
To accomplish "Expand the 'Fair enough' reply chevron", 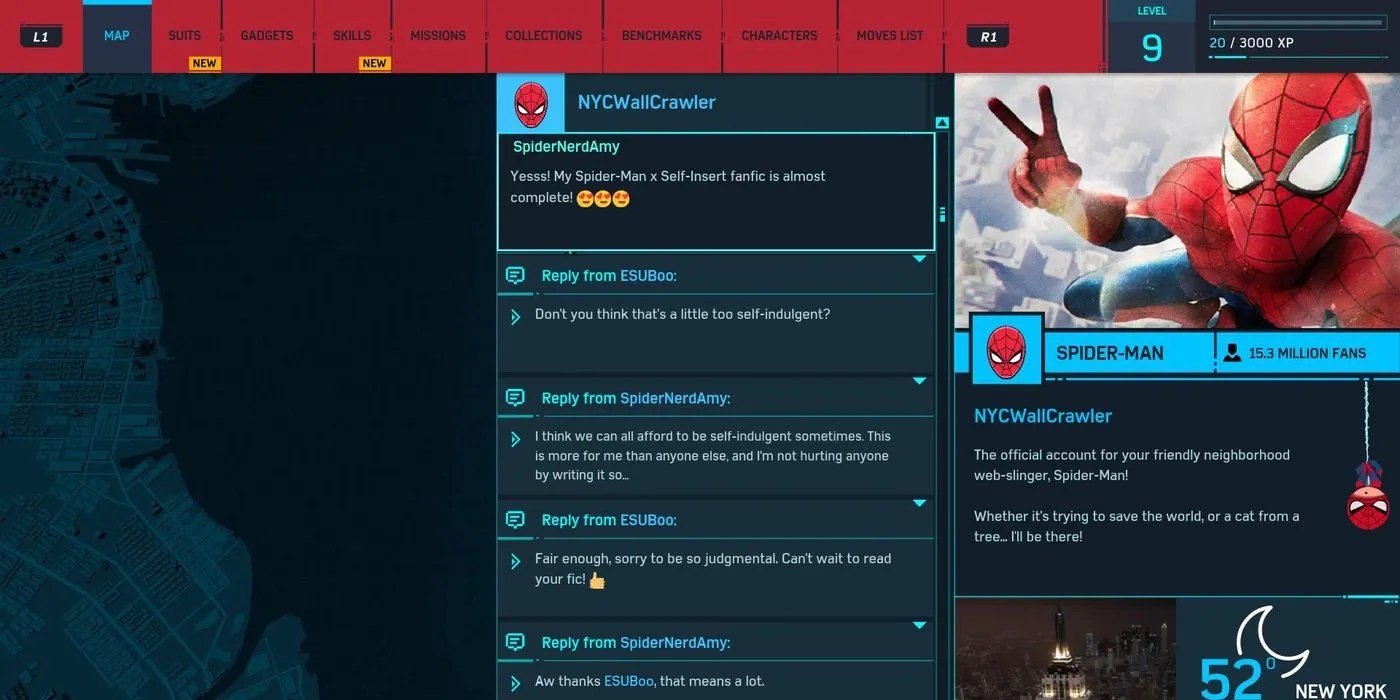I will (x=515, y=561).
